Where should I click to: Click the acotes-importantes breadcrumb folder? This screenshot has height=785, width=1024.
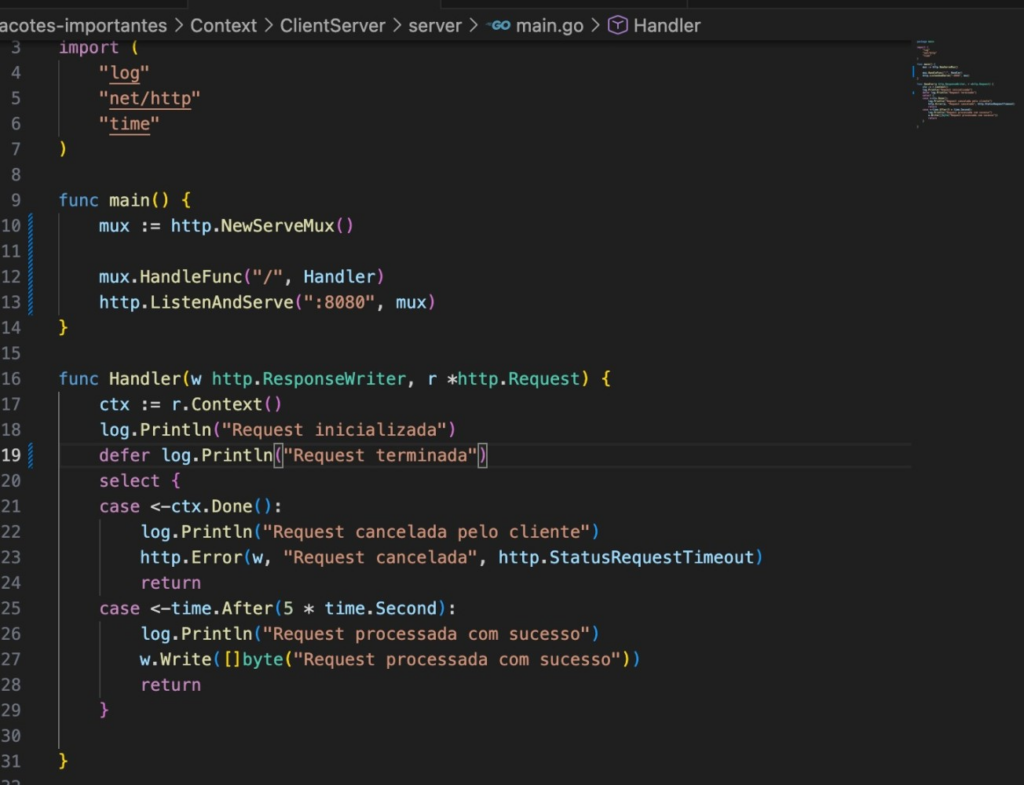pos(84,25)
